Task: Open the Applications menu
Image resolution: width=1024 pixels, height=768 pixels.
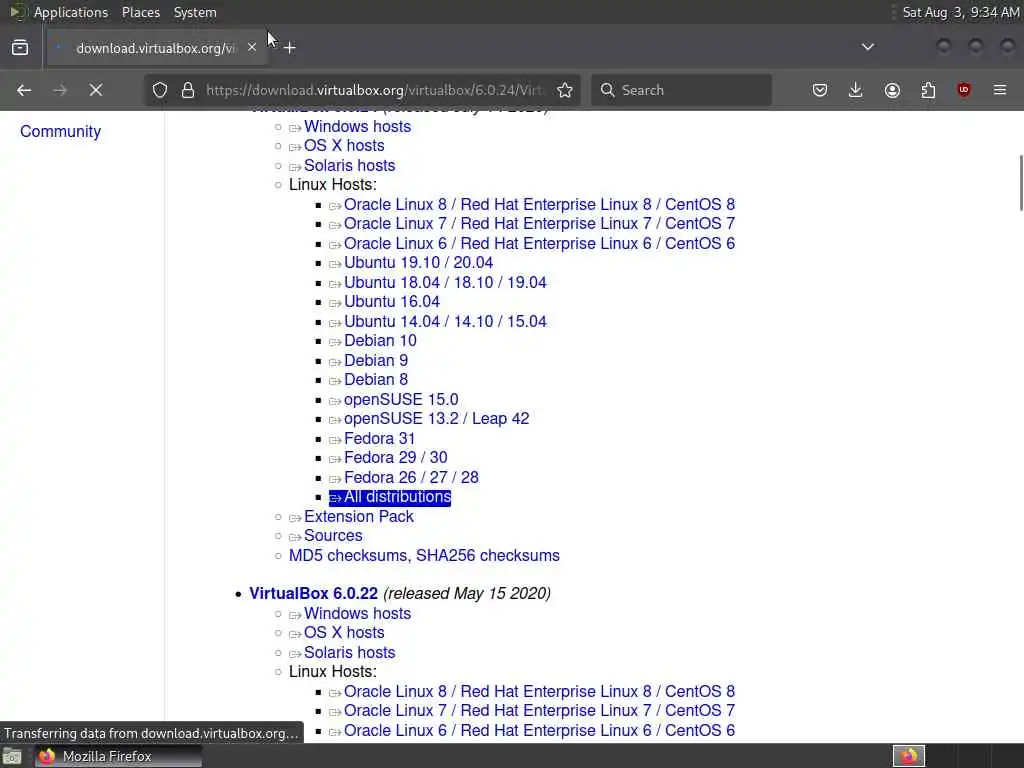Action: pos(71,12)
